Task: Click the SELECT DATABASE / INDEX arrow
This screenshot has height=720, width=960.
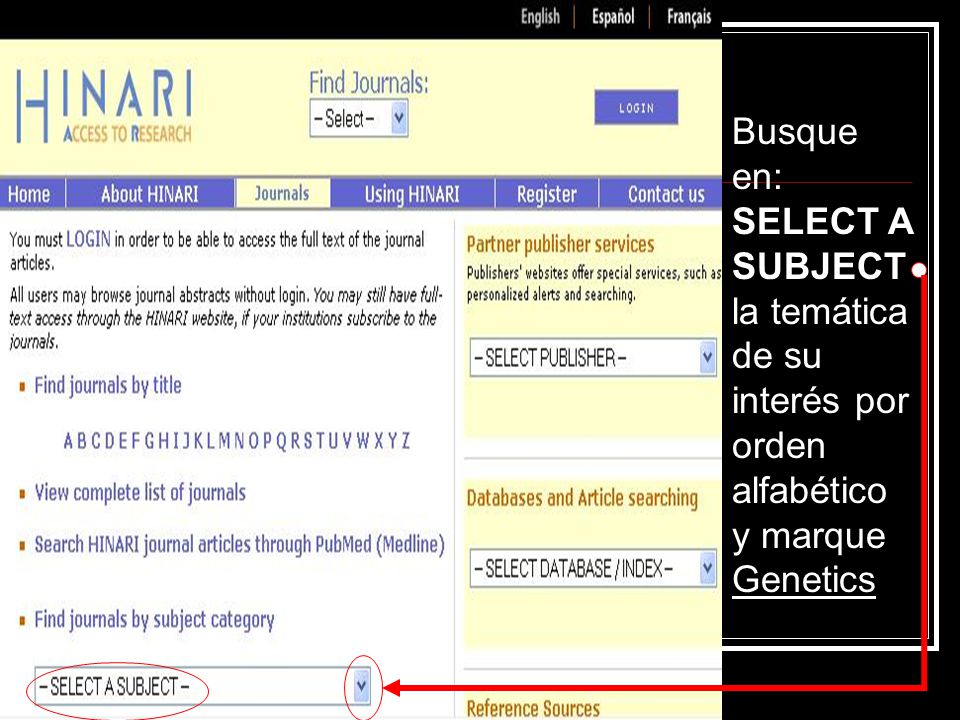Action: click(x=707, y=569)
